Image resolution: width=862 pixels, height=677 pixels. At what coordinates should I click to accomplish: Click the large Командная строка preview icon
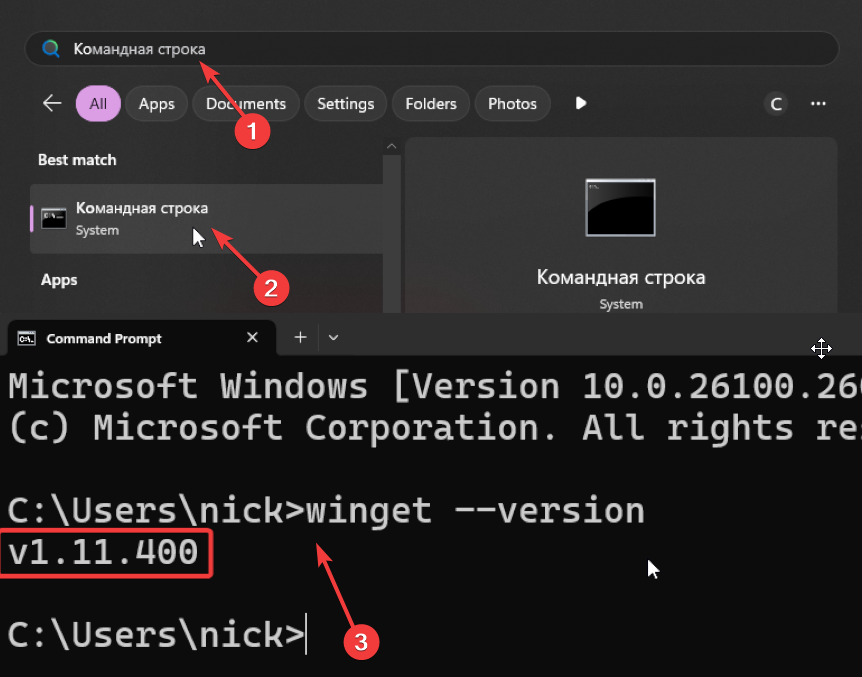tap(621, 207)
